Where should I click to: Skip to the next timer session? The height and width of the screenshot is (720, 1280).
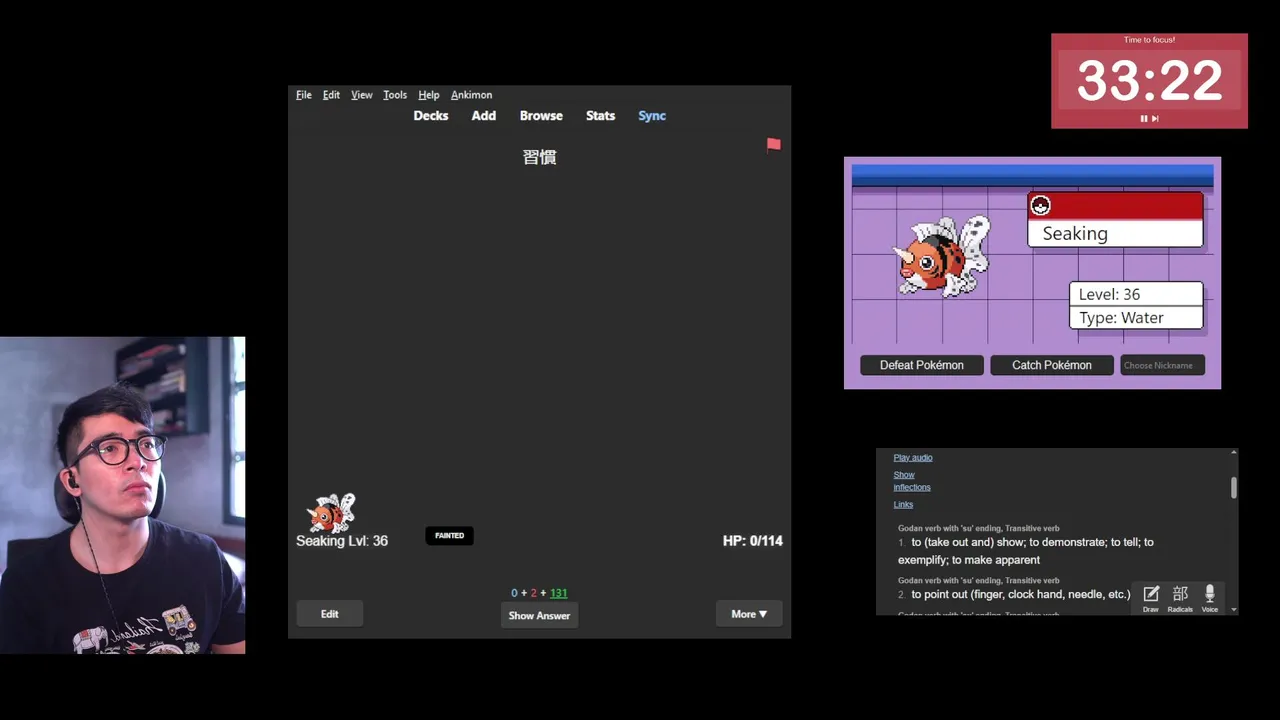[1155, 118]
